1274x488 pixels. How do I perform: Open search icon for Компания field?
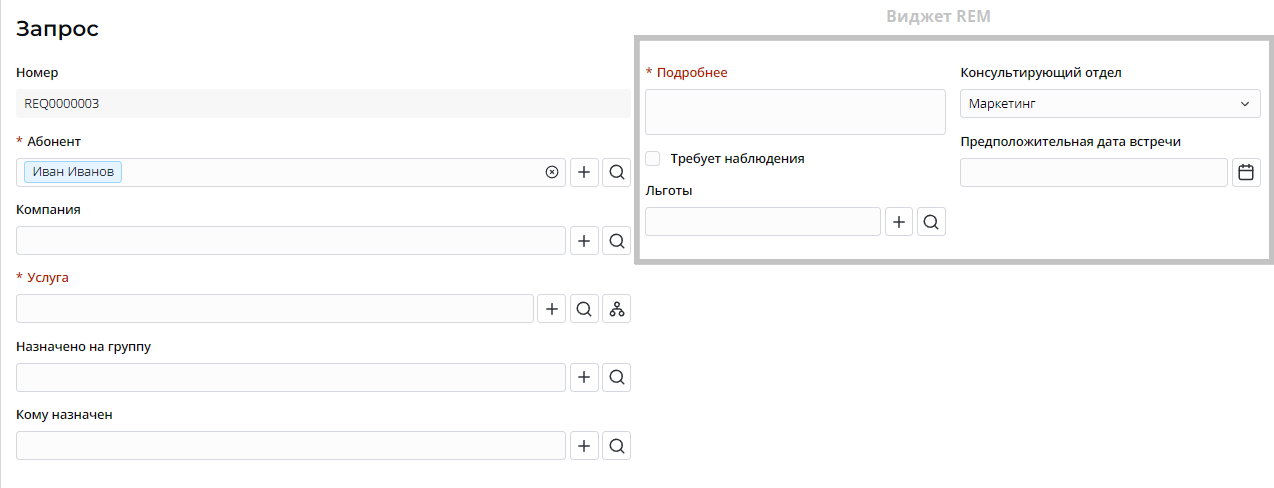click(x=617, y=241)
